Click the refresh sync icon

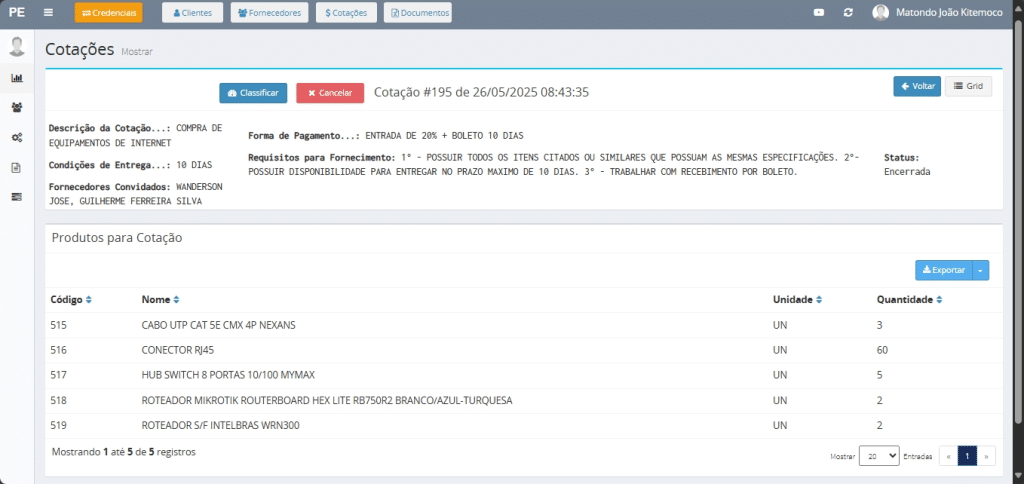(848, 12)
